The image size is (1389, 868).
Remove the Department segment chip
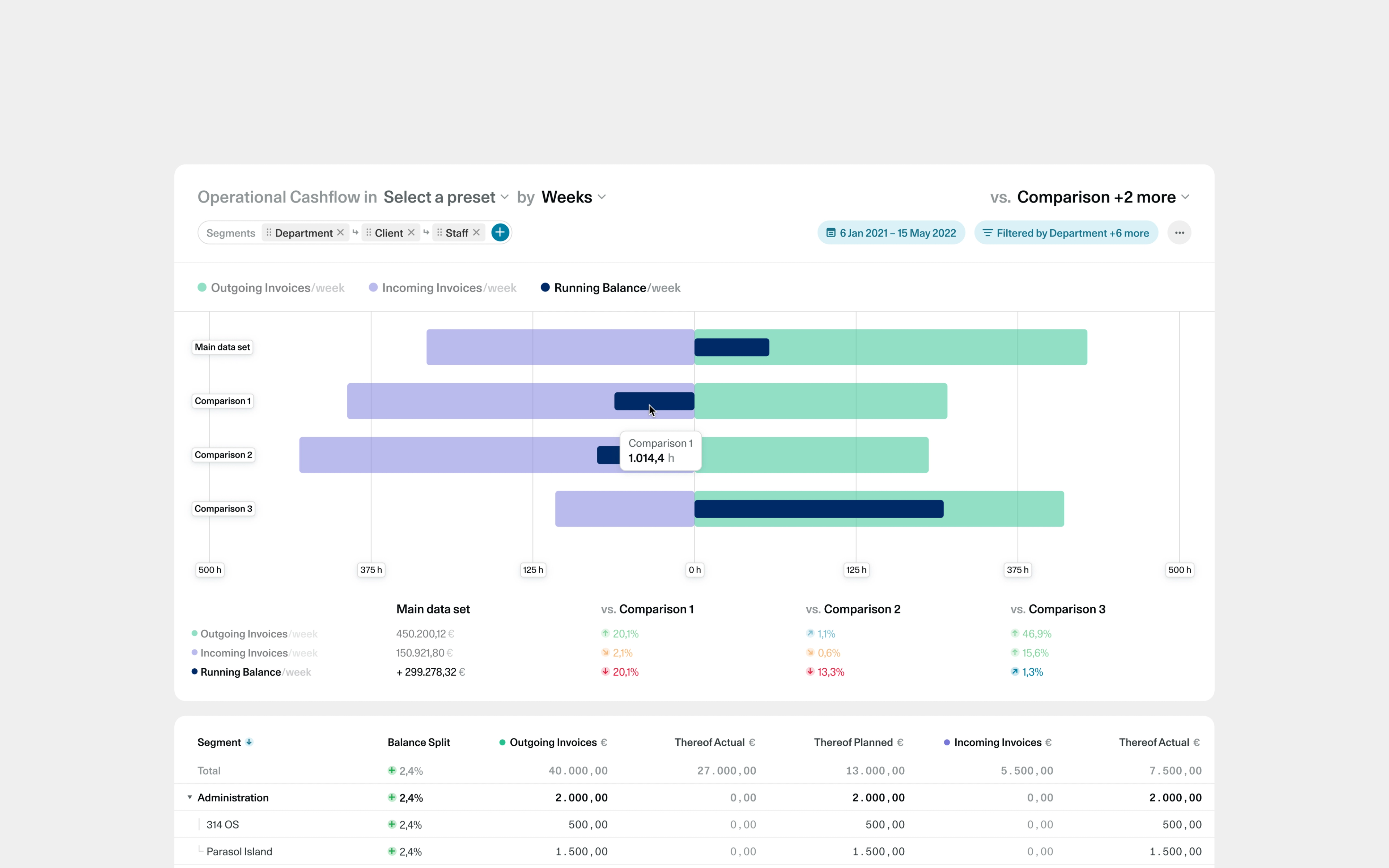[340, 233]
